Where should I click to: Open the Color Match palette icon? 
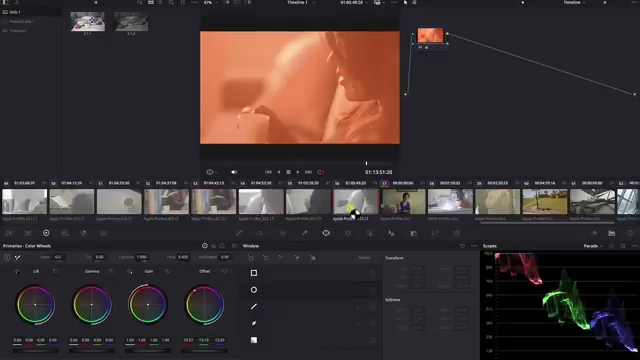coord(28,233)
